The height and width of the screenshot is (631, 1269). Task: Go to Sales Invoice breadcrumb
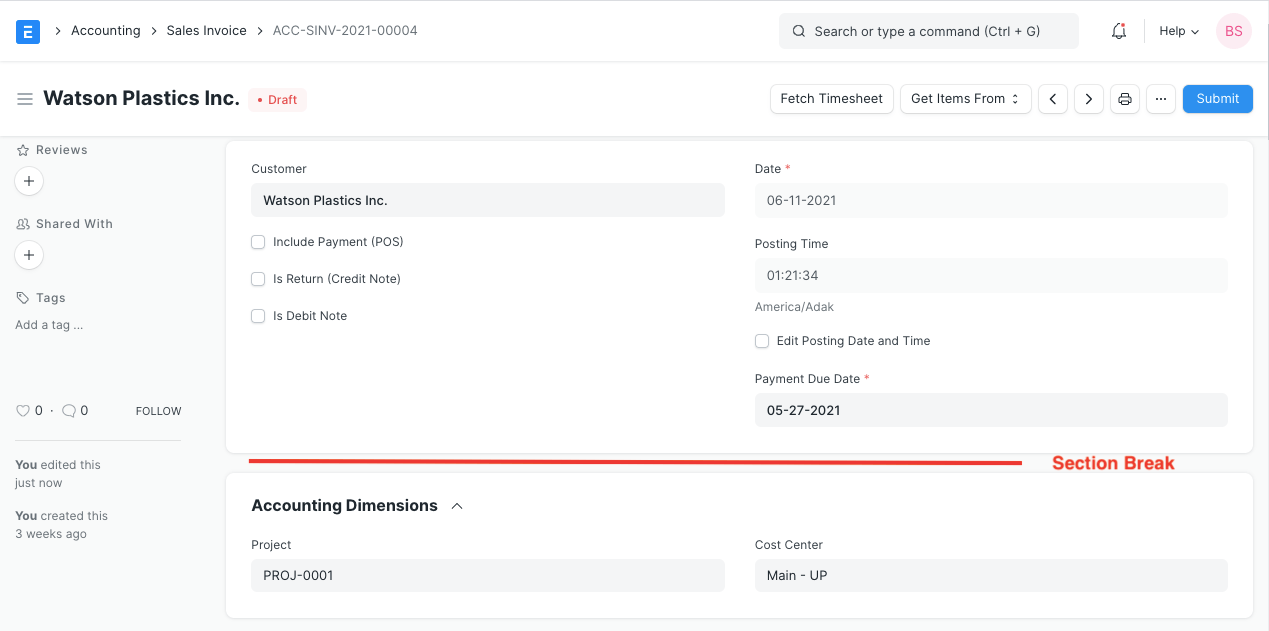206,31
